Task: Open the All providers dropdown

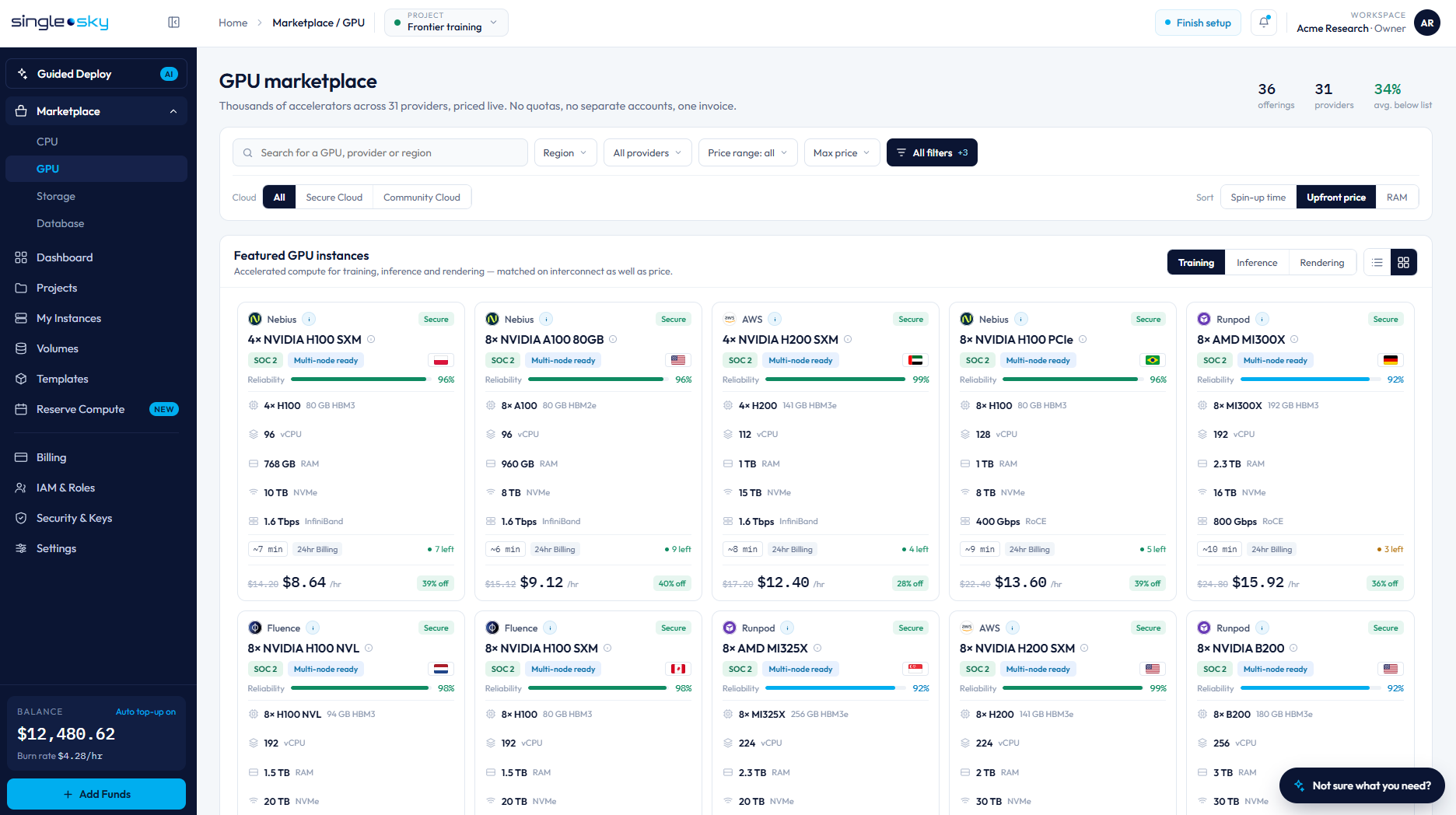Action: click(647, 152)
